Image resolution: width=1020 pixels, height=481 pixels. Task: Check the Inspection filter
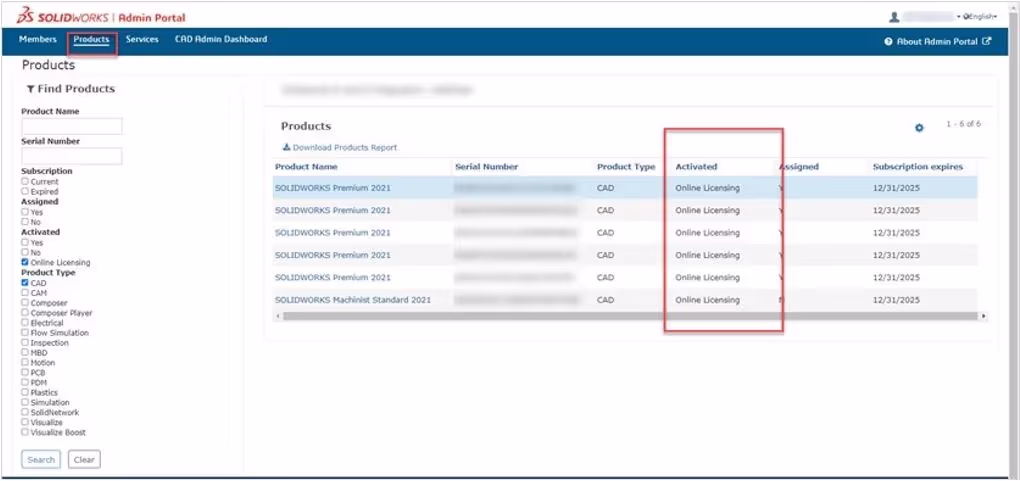pyautogui.click(x=25, y=342)
